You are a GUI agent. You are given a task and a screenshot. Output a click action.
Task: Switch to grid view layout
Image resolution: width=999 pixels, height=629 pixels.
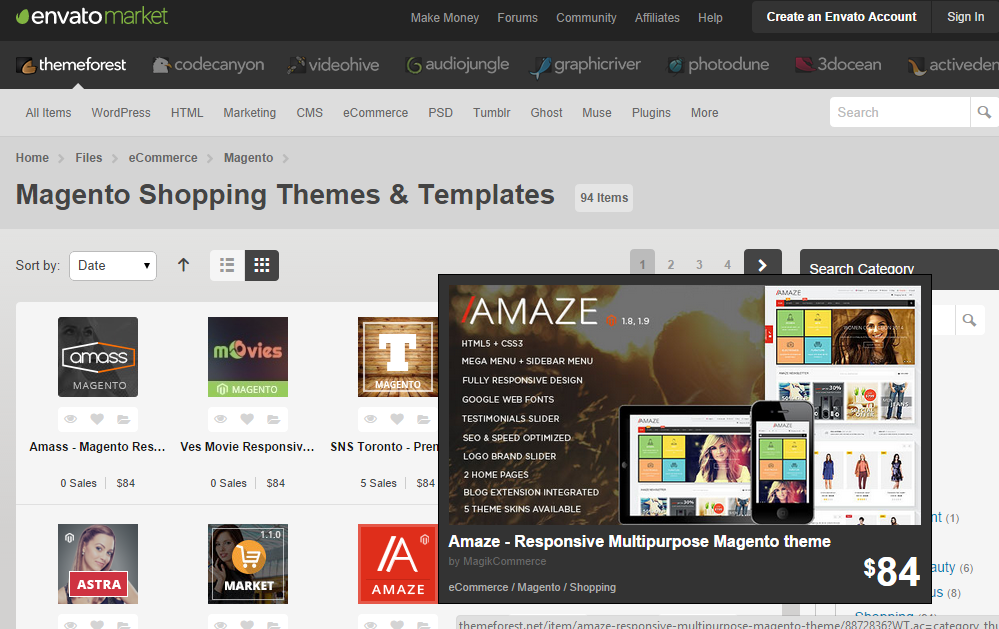click(262, 265)
